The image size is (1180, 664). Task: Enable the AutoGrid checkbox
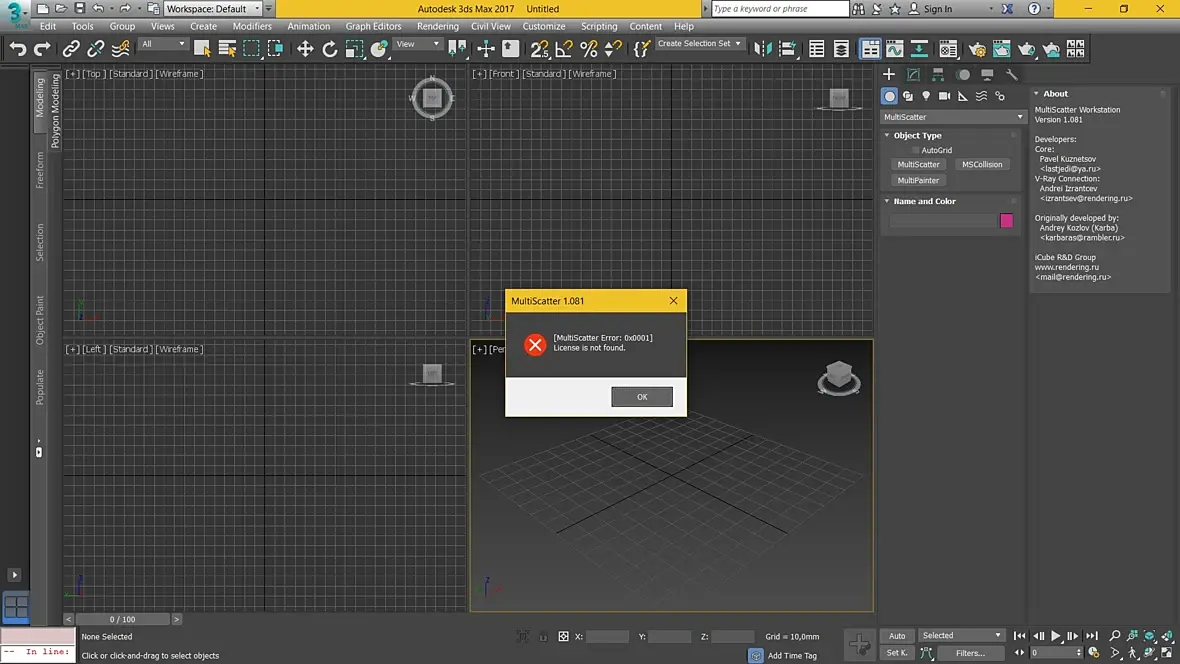(x=915, y=151)
